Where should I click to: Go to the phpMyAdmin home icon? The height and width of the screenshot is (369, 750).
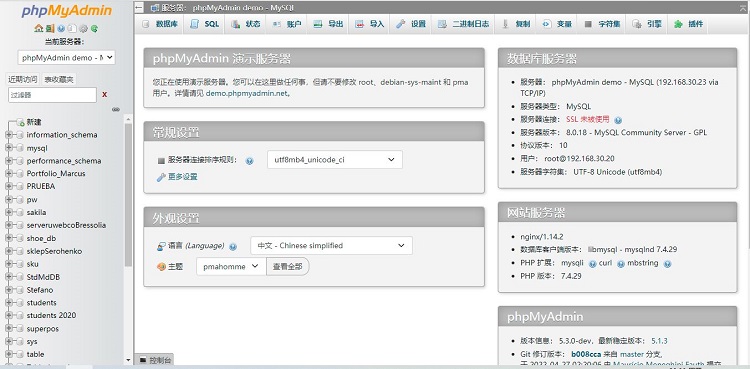[38, 28]
